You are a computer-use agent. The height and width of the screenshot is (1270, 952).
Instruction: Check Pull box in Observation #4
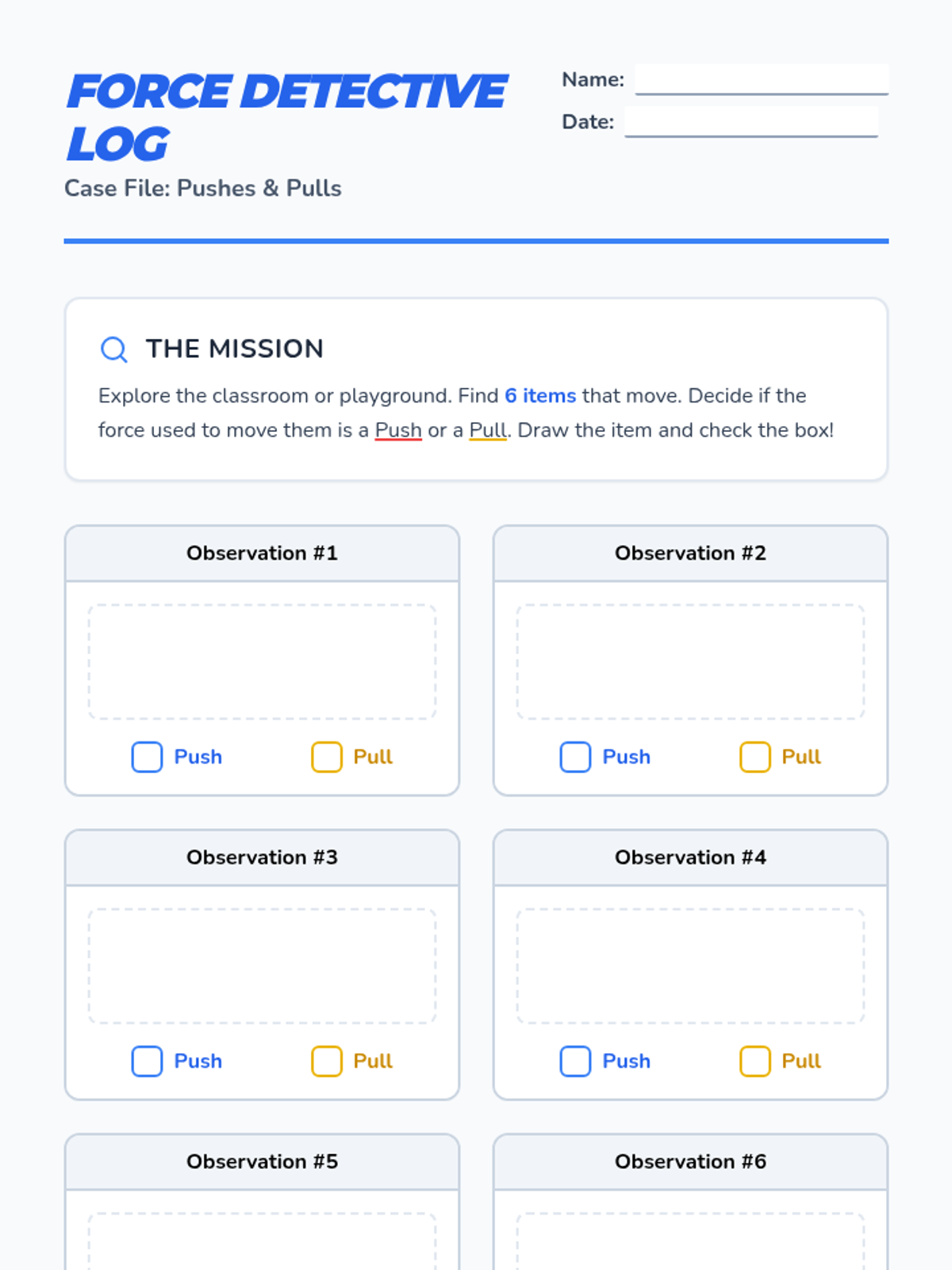(754, 1061)
